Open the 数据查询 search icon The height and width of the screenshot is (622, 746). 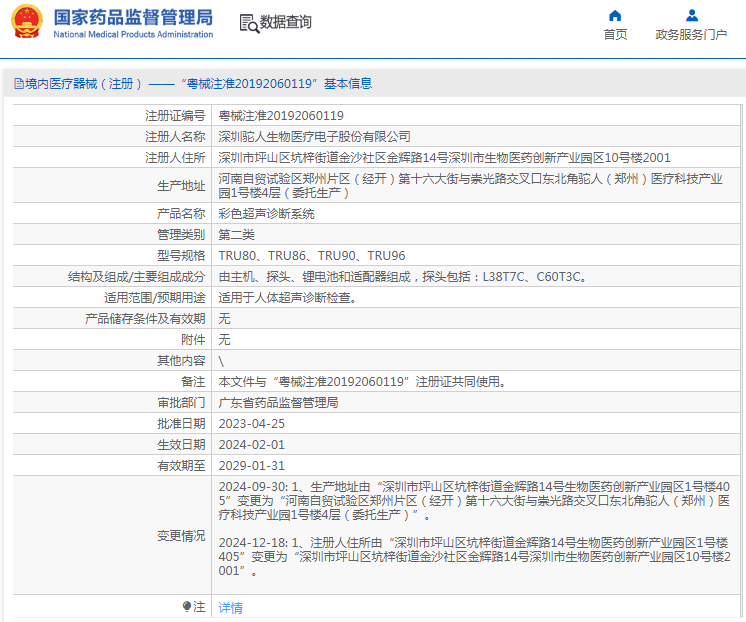[x=249, y=23]
